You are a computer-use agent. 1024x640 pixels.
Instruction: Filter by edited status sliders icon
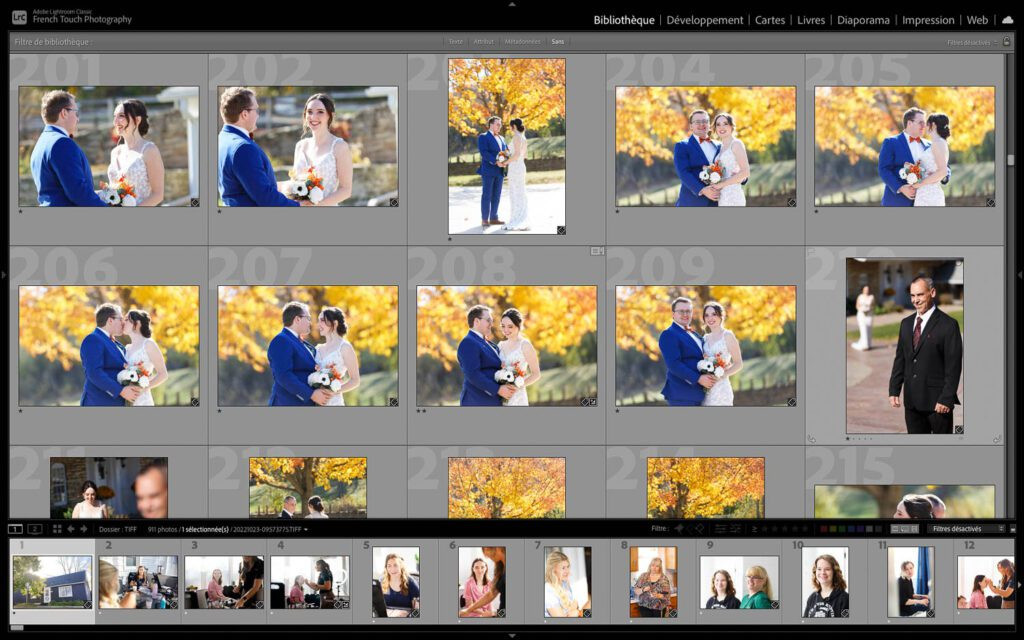720,529
